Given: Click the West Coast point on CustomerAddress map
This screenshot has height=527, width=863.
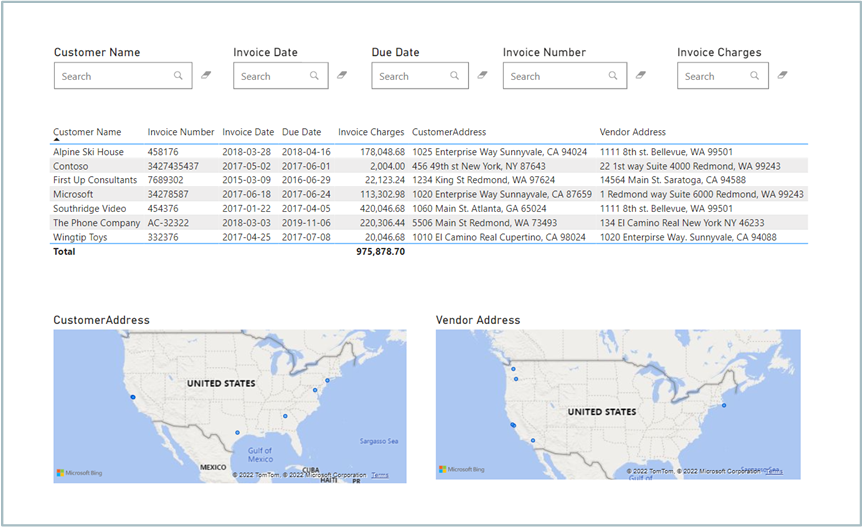Looking at the screenshot, I should (133, 397).
